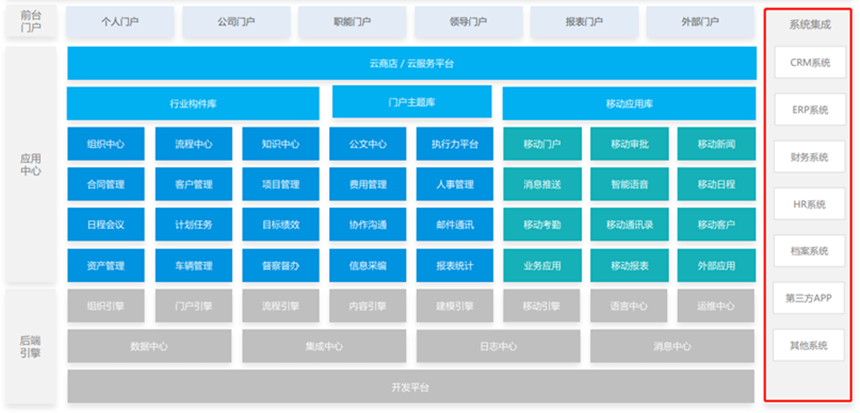Click the 移动考勤 tile

tap(541, 225)
